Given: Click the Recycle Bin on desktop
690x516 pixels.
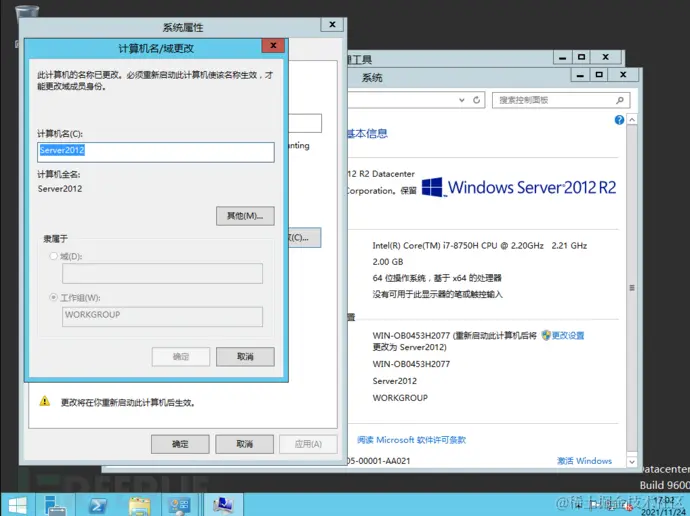Looking at the screenshot, I should [26, 13].
